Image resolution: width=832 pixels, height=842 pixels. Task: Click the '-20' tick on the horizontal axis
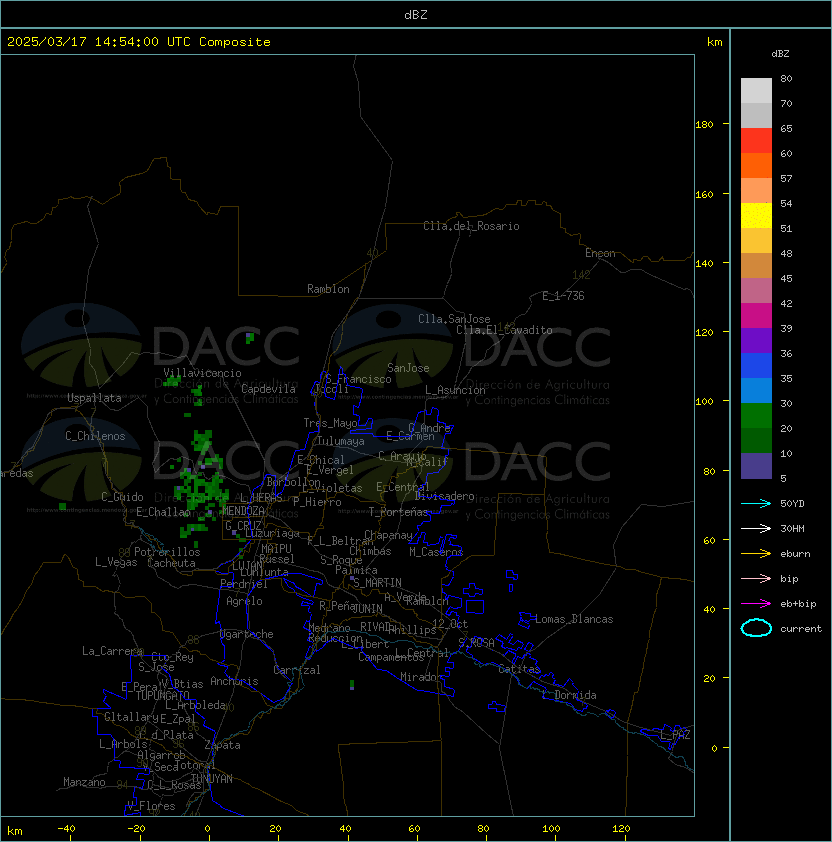coord(136,829)
